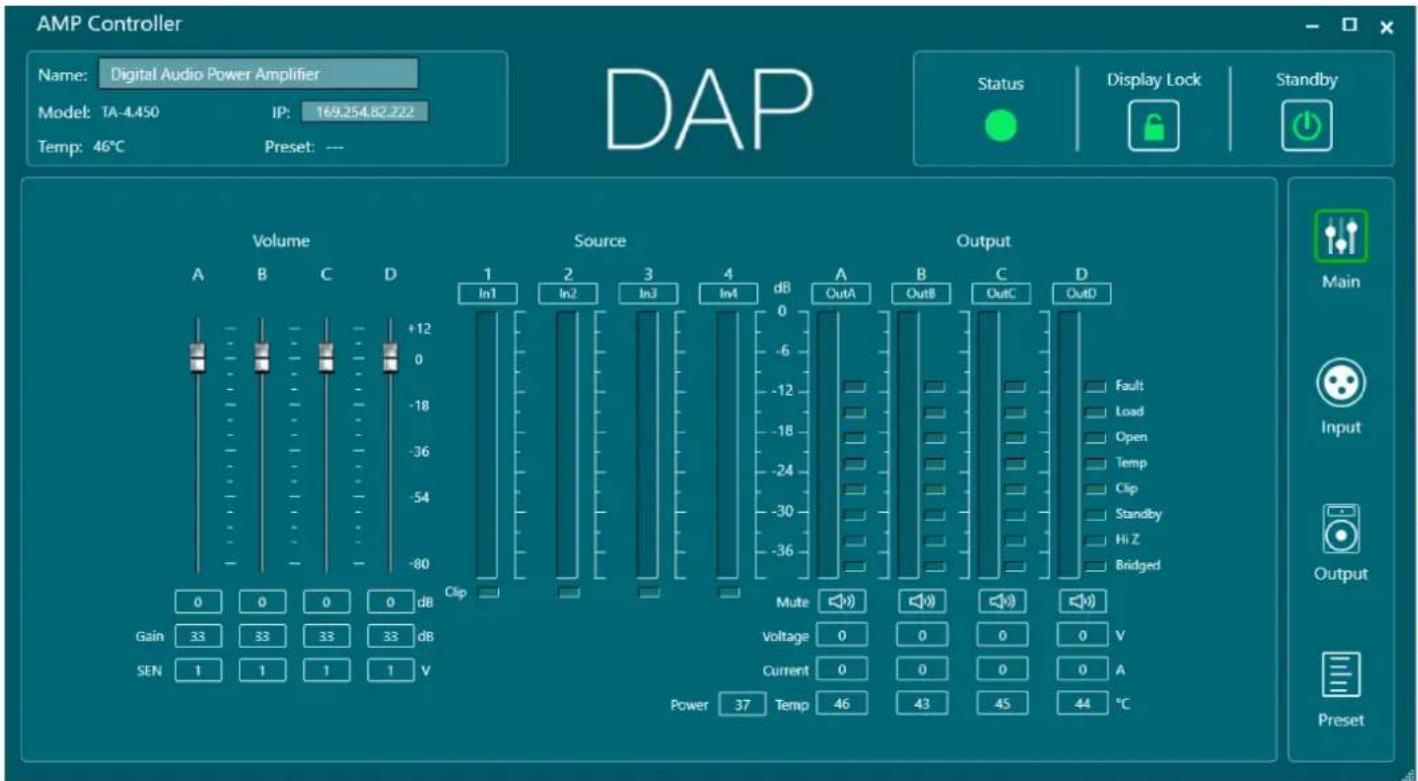Click the Voltage value for output A

(x=842, y=636)
